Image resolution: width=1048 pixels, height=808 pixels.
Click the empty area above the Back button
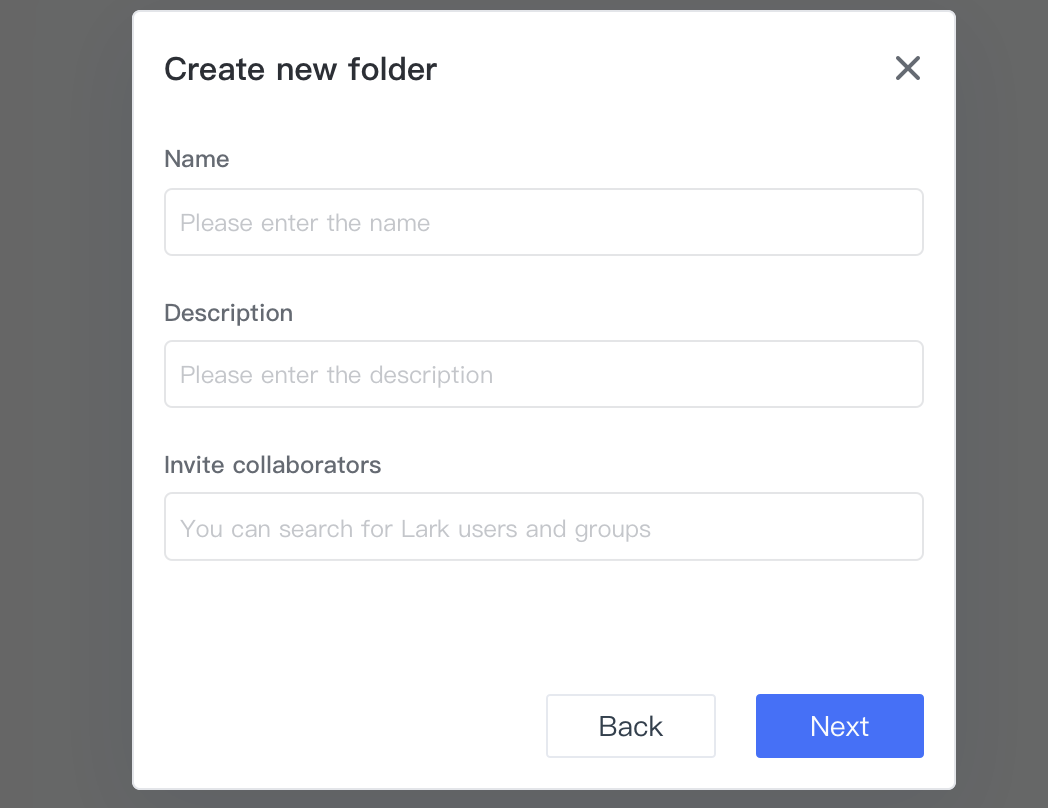[630, 628]
